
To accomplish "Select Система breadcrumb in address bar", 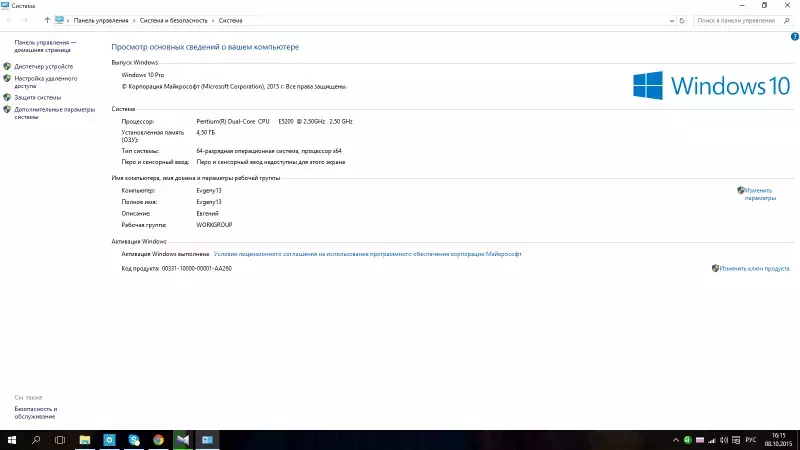I will [x=231, y=20].
